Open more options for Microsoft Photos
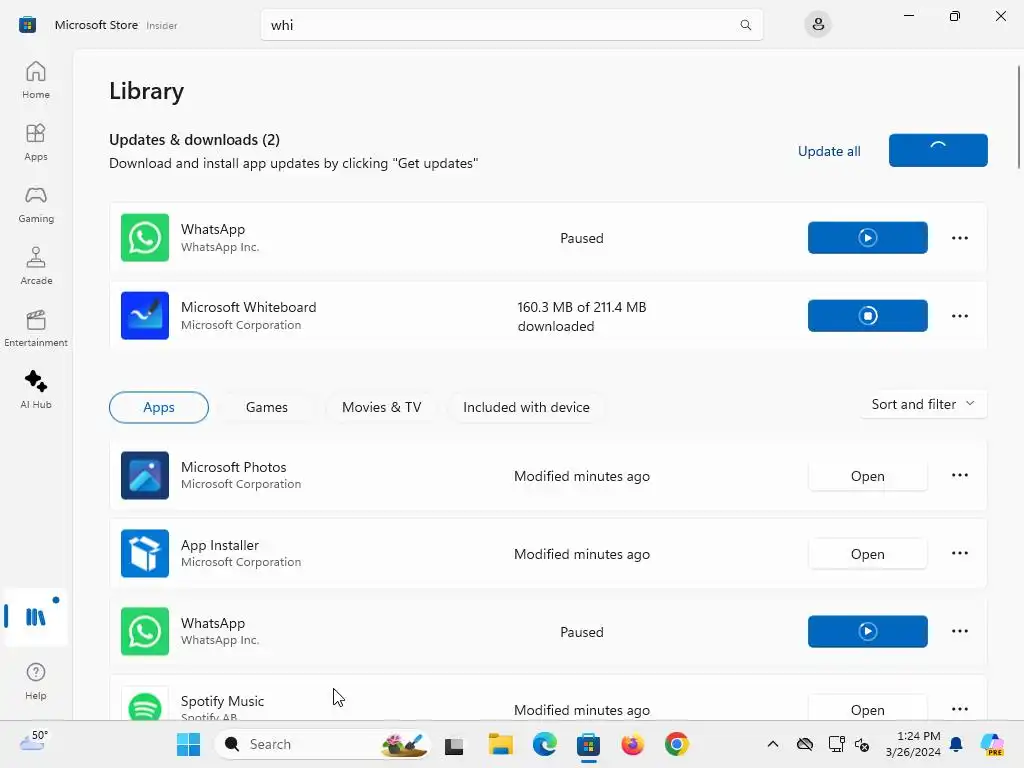This screenshot has height=768, width=1024. pyautogui.click(x=959, y=475)
